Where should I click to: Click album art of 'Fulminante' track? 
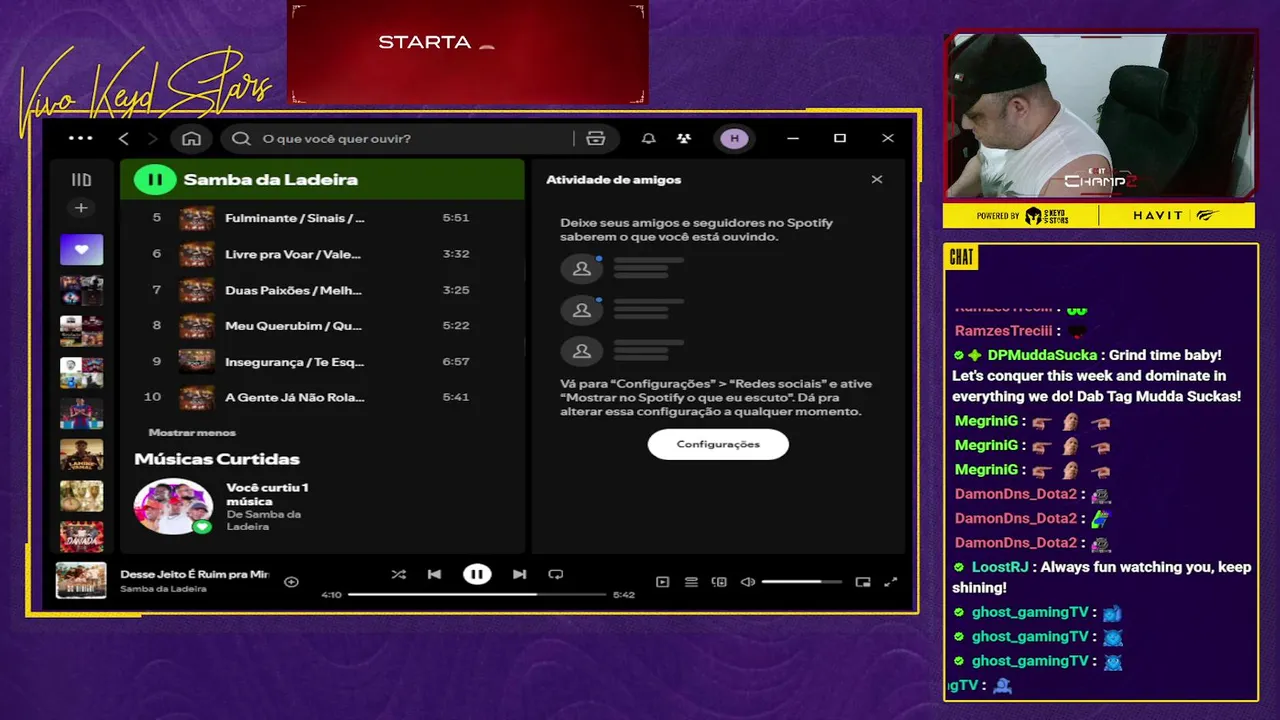tap(196, 218)
